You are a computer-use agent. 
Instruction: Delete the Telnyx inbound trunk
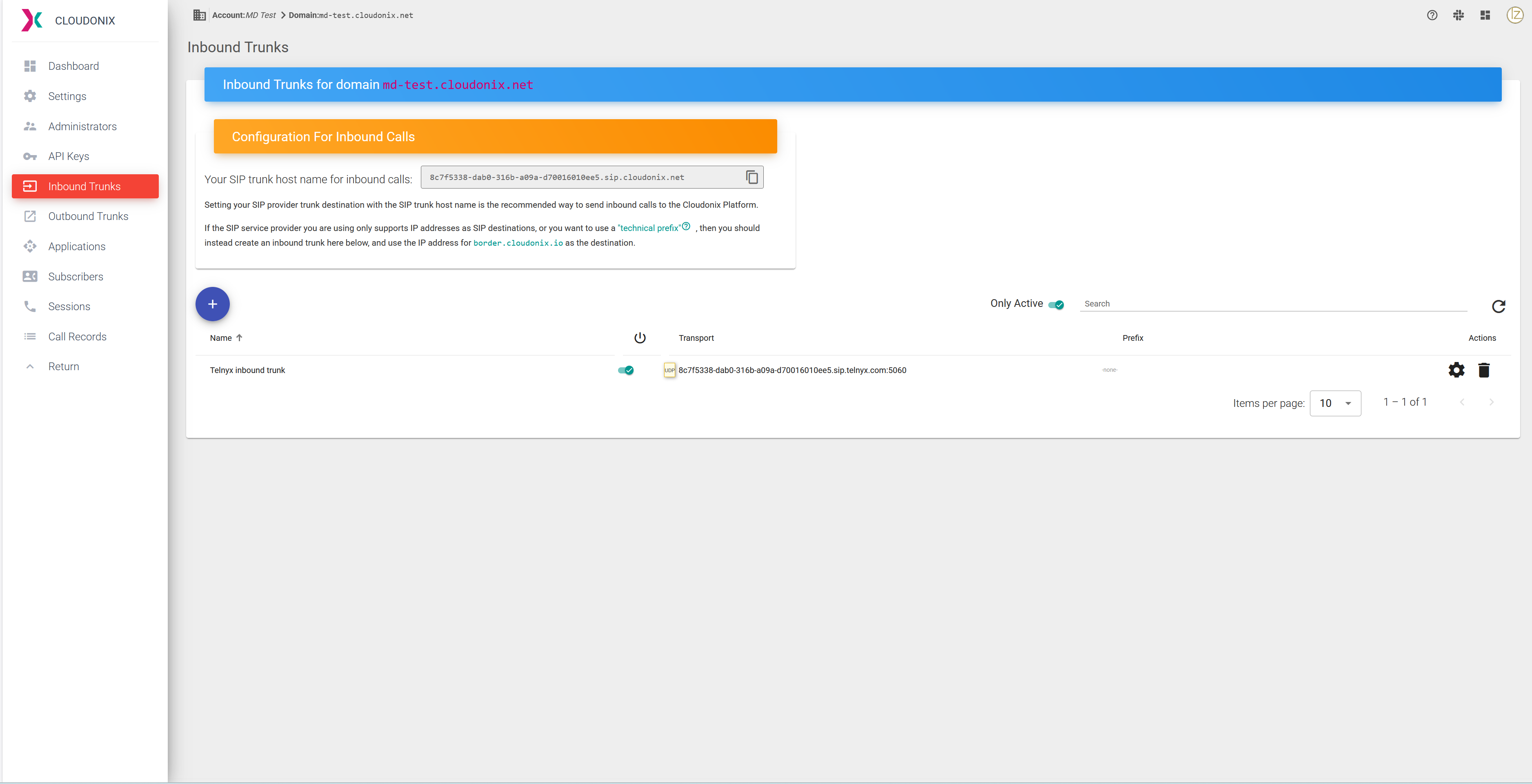point(1483,370)
